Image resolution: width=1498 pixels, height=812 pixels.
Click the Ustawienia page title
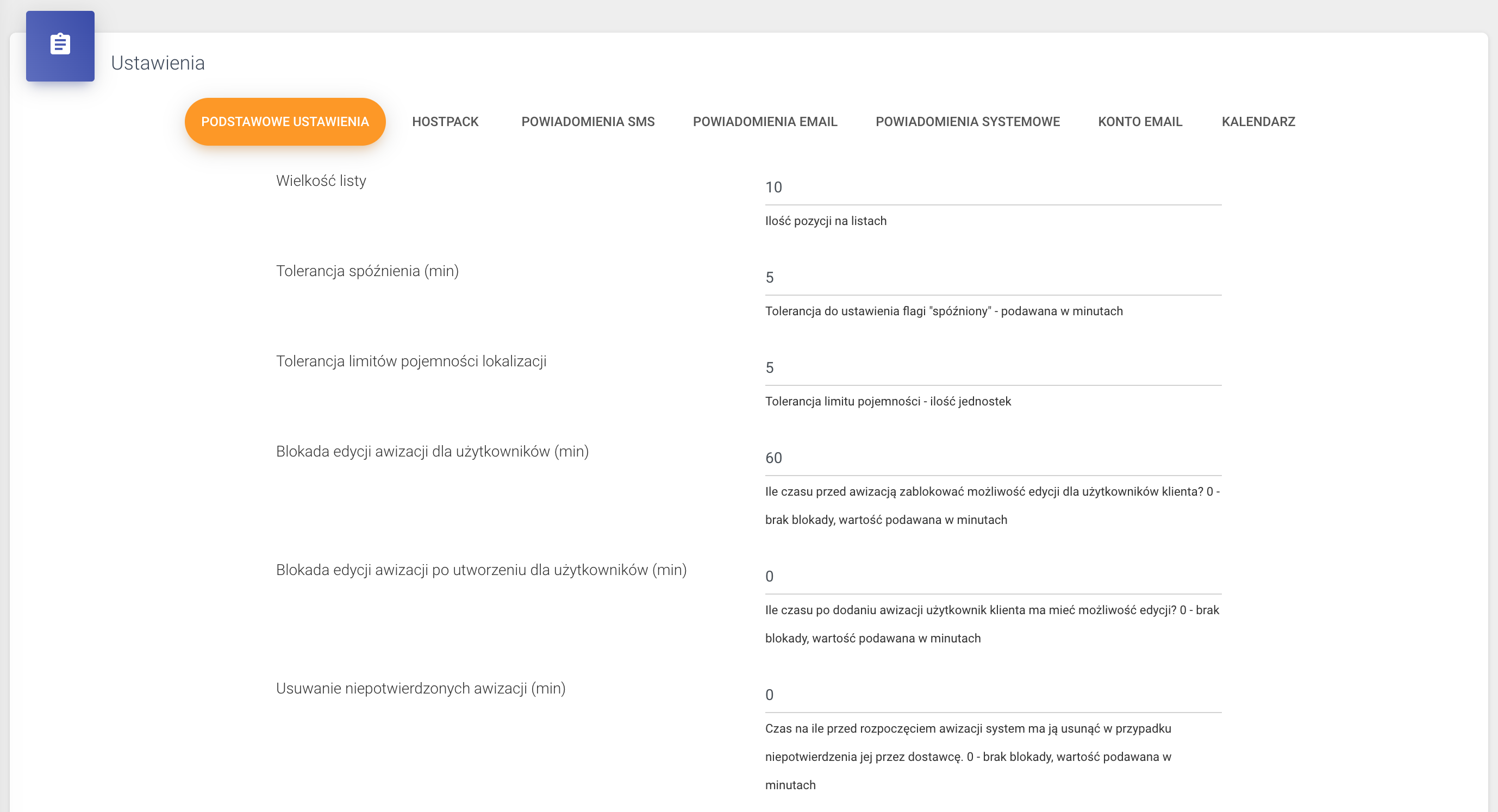tap(158, 63)
